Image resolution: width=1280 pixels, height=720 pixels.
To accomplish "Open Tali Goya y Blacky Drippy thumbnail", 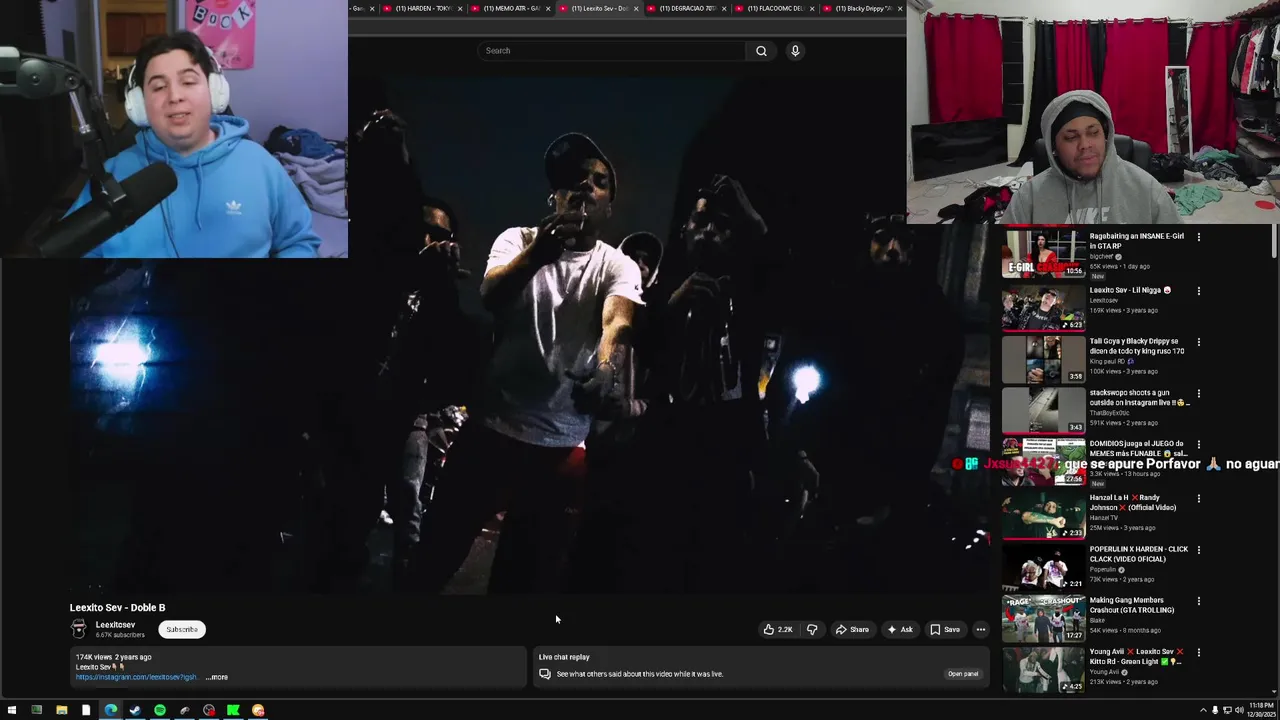I will coord(1043,359).
